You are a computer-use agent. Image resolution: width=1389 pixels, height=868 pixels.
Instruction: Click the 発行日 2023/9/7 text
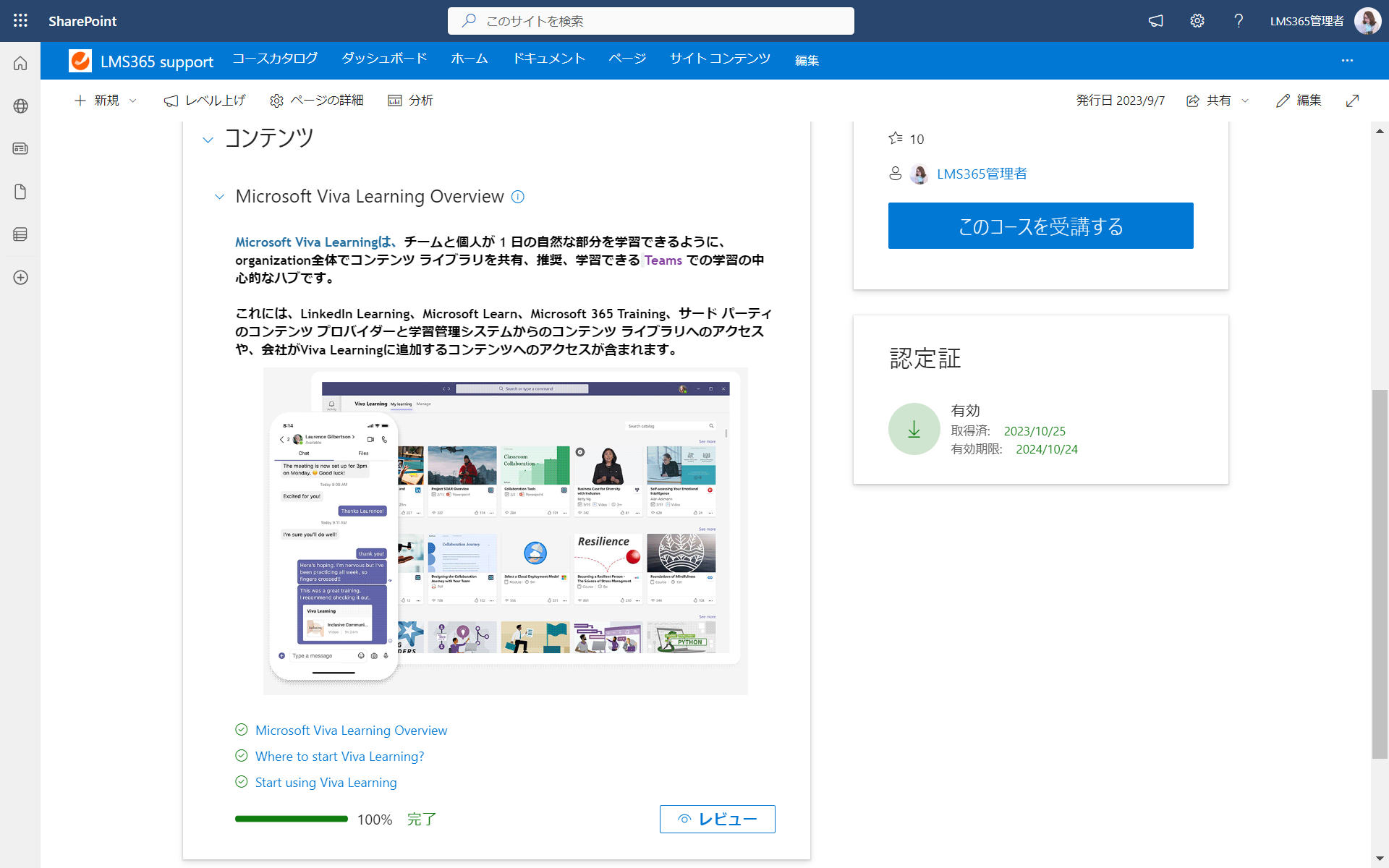[1120, 101]
